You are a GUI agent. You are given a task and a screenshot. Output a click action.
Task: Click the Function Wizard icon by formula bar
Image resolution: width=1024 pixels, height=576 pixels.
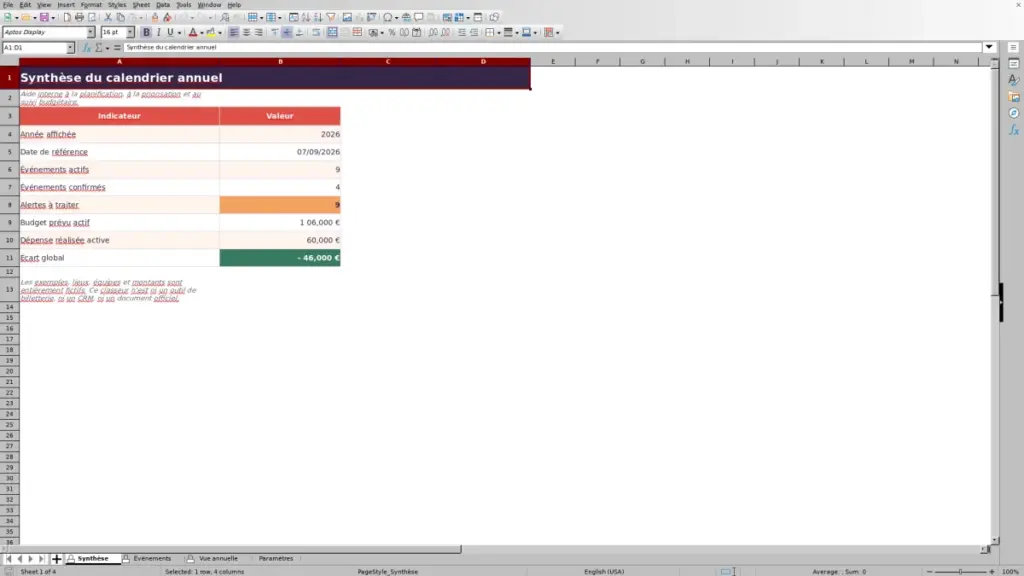click(86, 48)
